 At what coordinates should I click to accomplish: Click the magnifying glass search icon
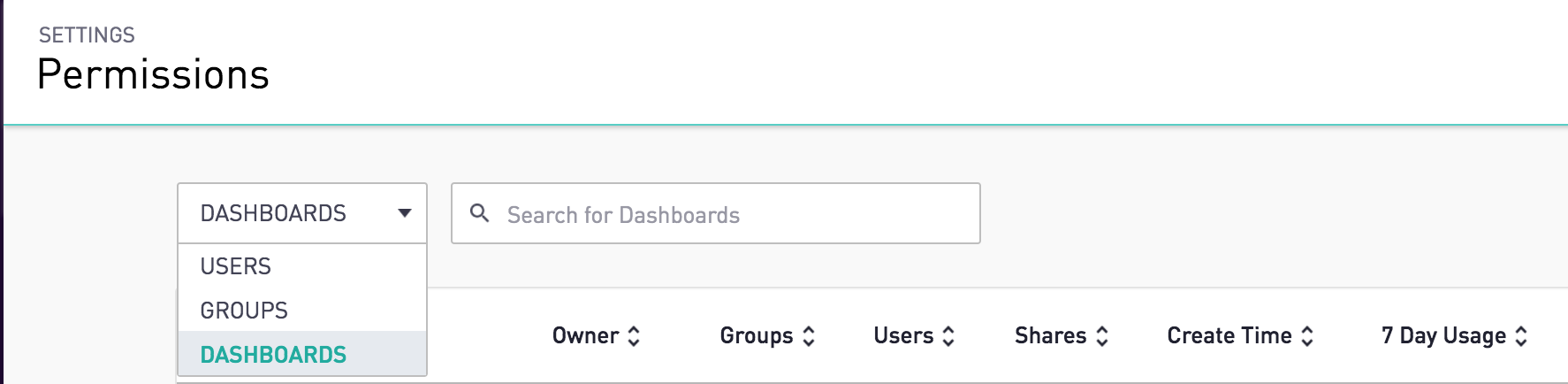(x=479, y=212)
